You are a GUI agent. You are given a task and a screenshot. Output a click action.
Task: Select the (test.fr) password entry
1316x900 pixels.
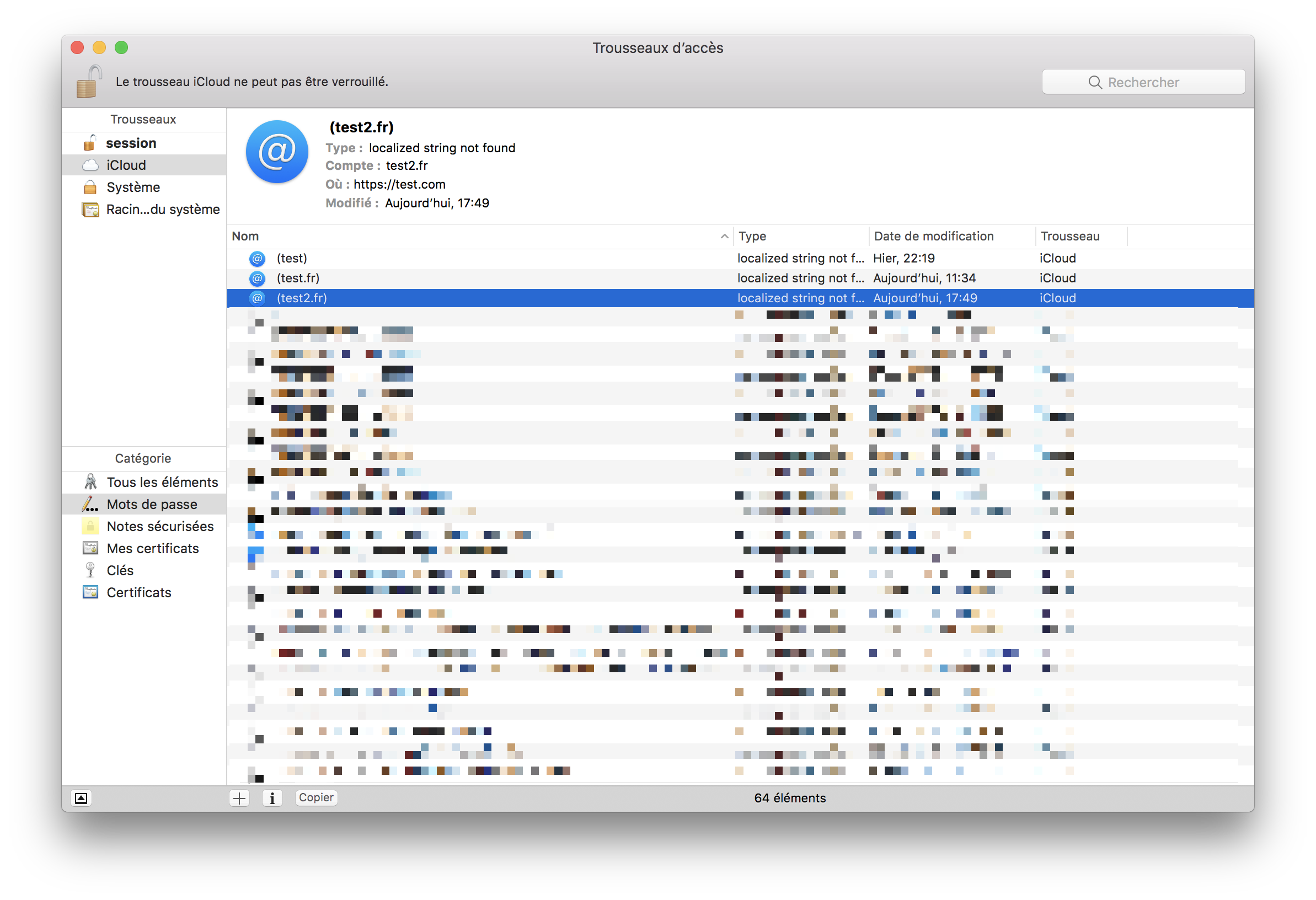coord(298,278)
